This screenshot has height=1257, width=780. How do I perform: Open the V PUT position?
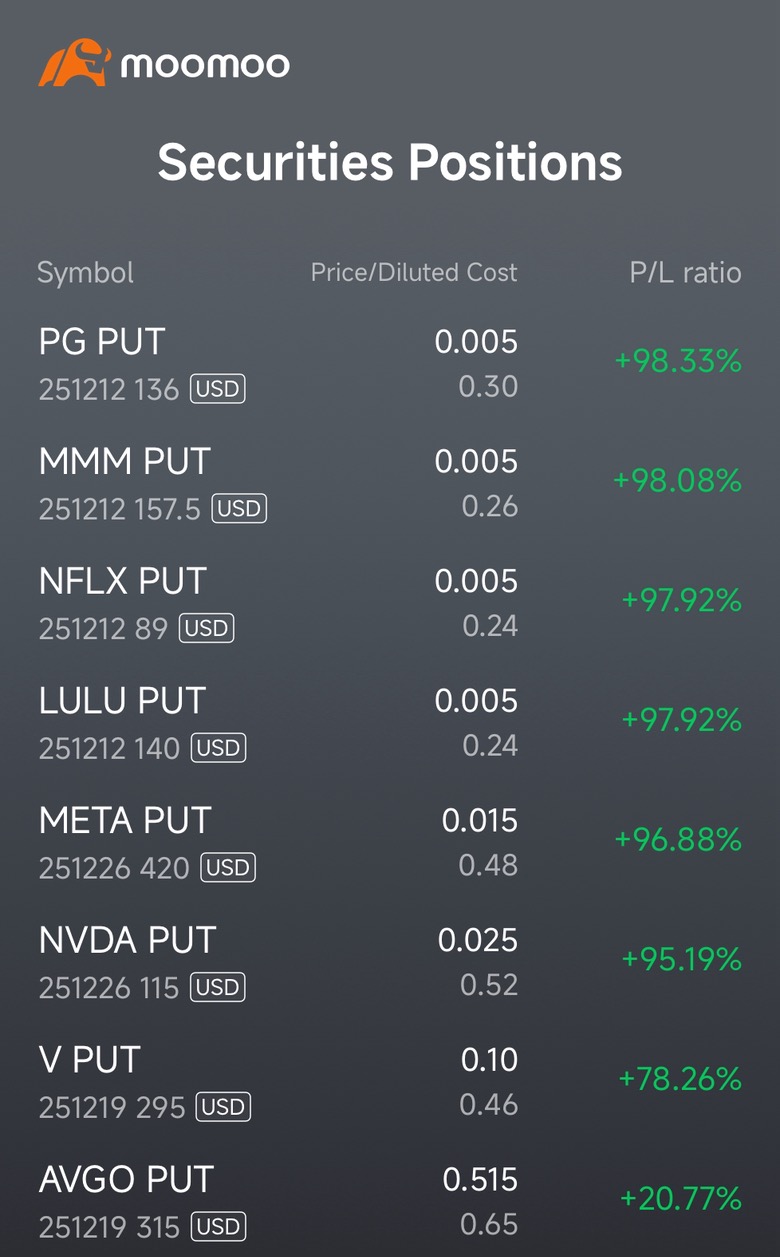[90, 1060]
